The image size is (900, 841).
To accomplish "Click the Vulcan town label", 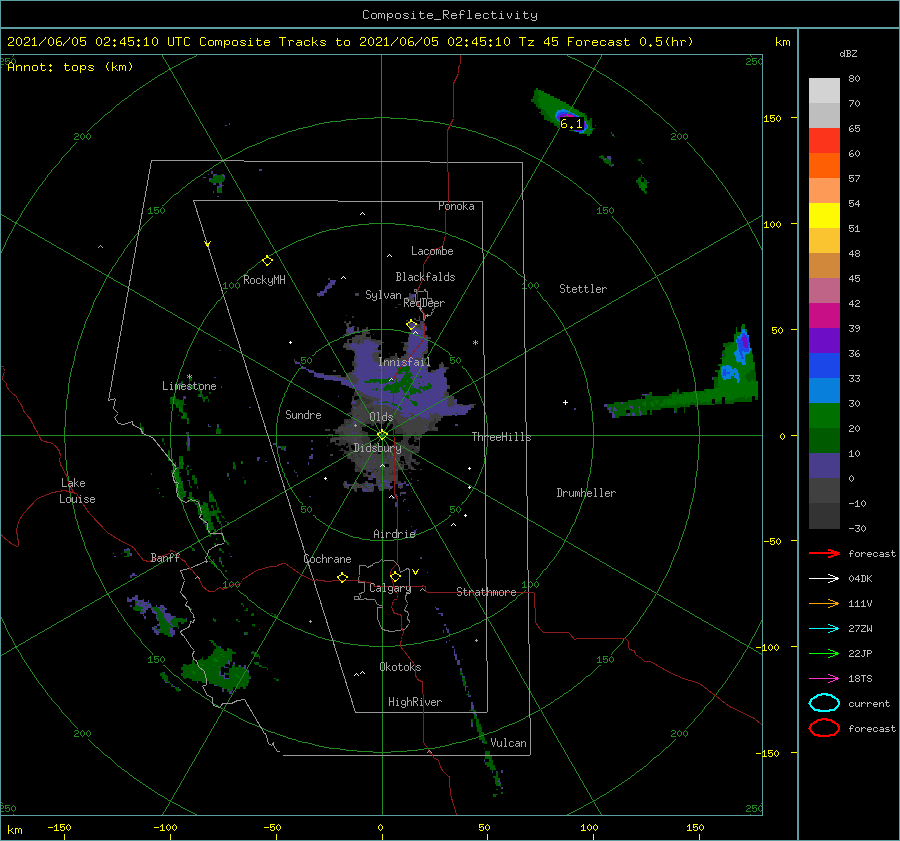I will [x=508, y=743].
